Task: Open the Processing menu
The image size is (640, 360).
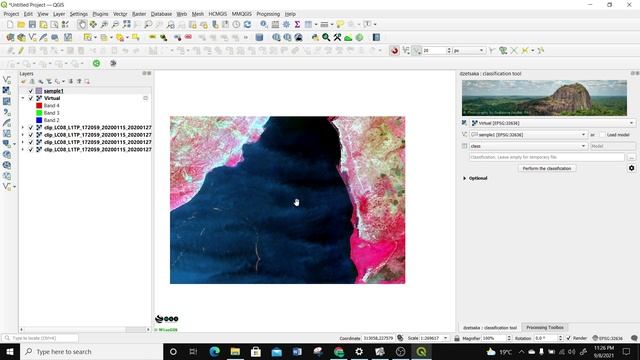Action: [x=268, y=14]
